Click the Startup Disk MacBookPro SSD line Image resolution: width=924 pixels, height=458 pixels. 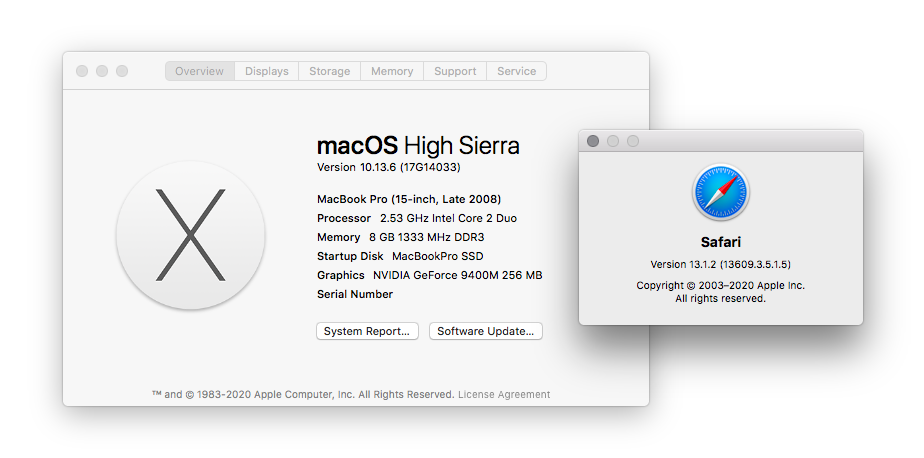pyautogui.click(x=400, y=256)
